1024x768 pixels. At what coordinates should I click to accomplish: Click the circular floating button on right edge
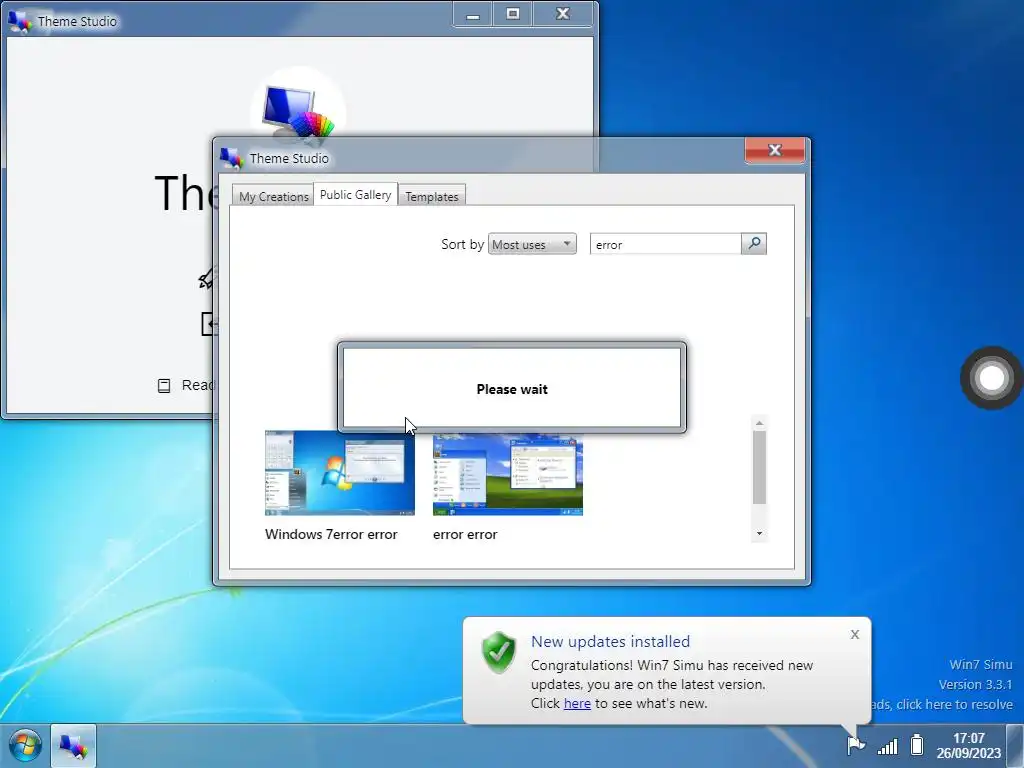click(991, 377)
